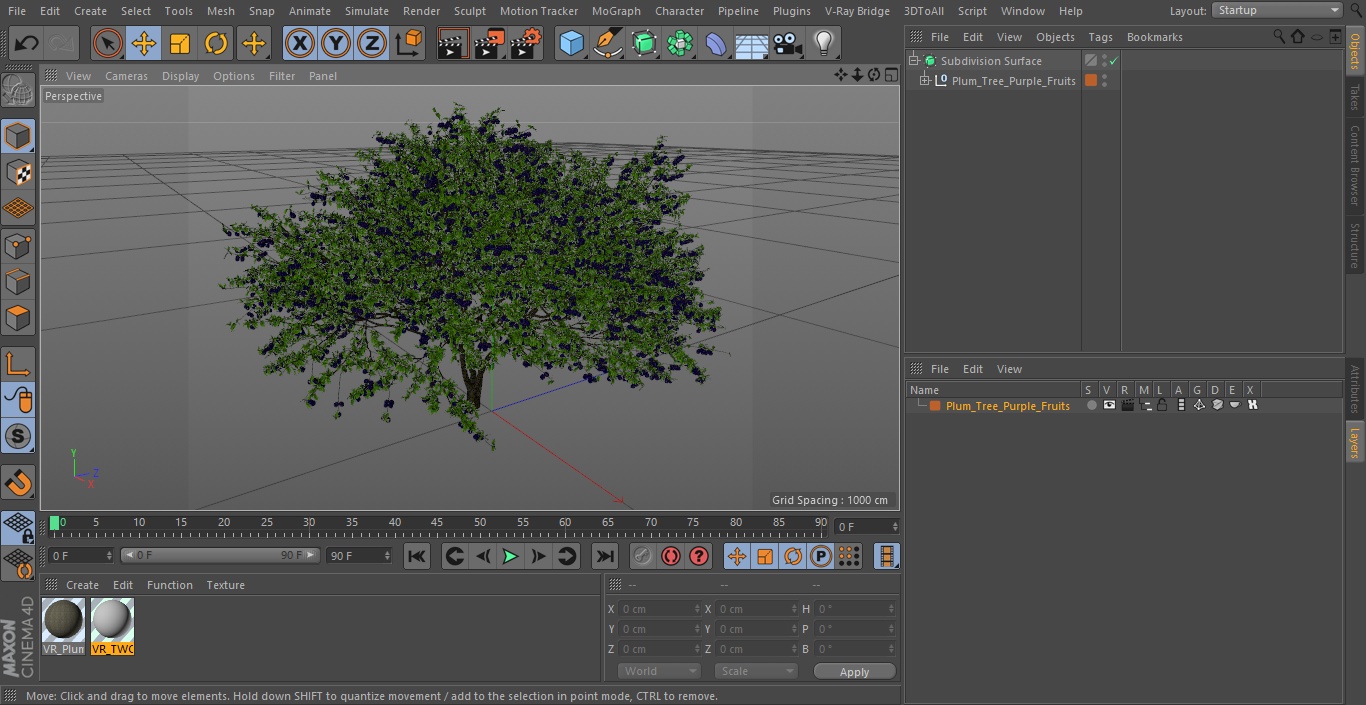Click orange color swatch in Layer Manager
Image resolution: width=1366 pixels, height=705 pixels.
point(935,406)
